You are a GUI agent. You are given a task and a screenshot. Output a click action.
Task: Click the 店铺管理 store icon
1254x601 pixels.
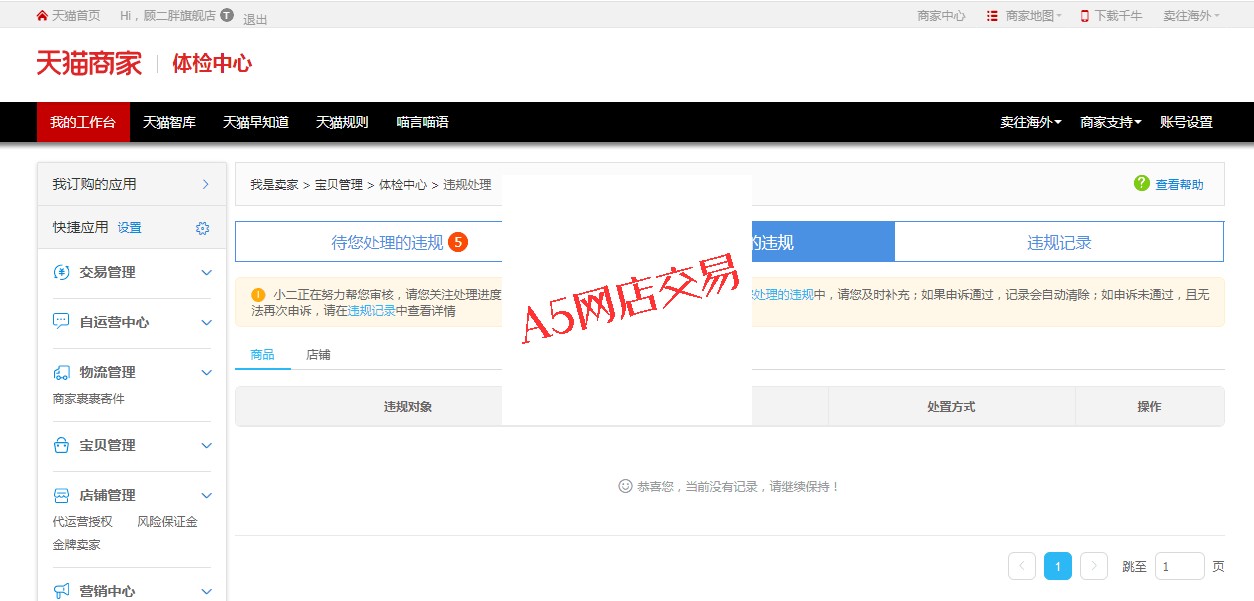[61, 495]
